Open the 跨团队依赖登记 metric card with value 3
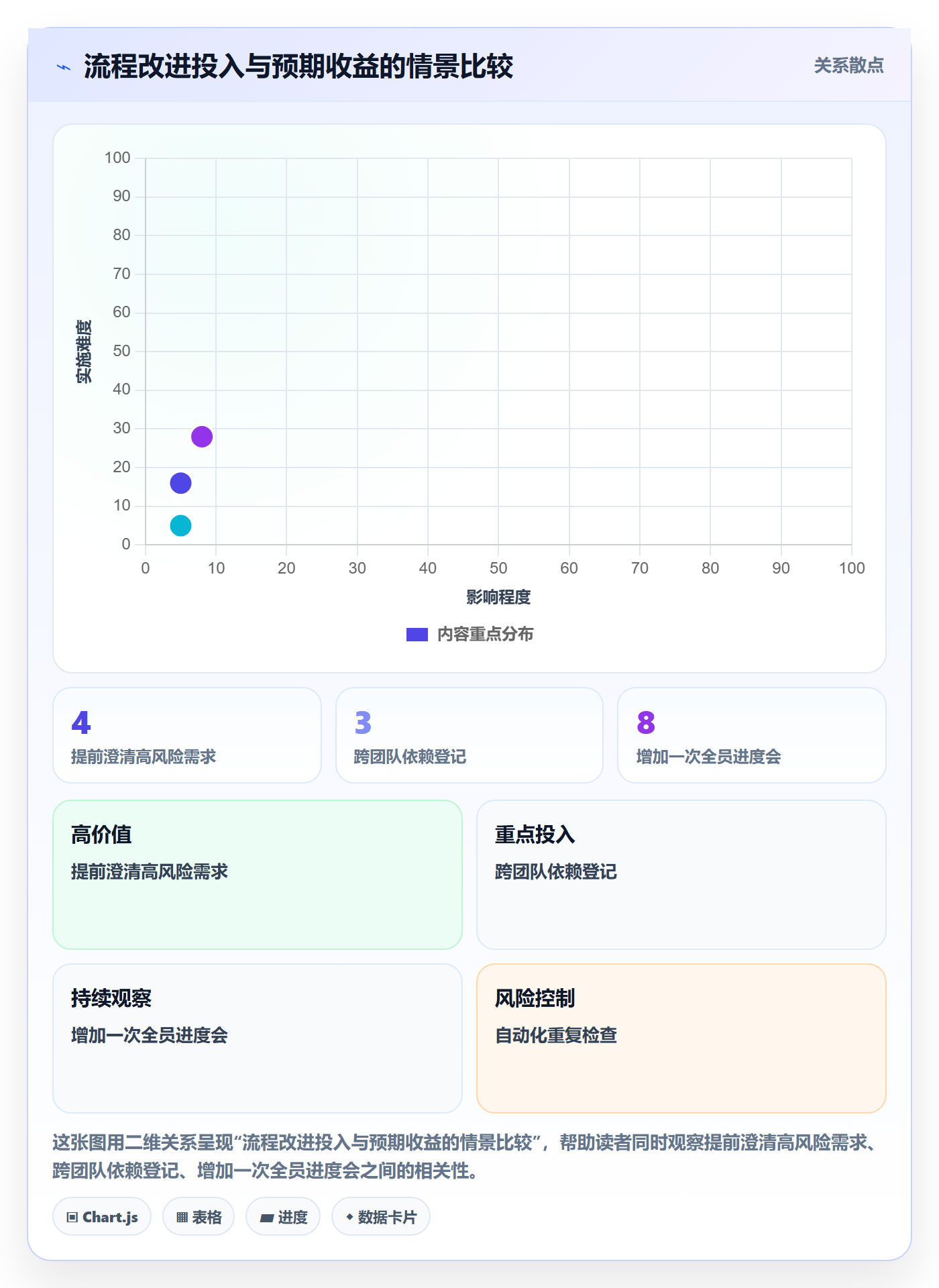 click(x=469, y=735)
